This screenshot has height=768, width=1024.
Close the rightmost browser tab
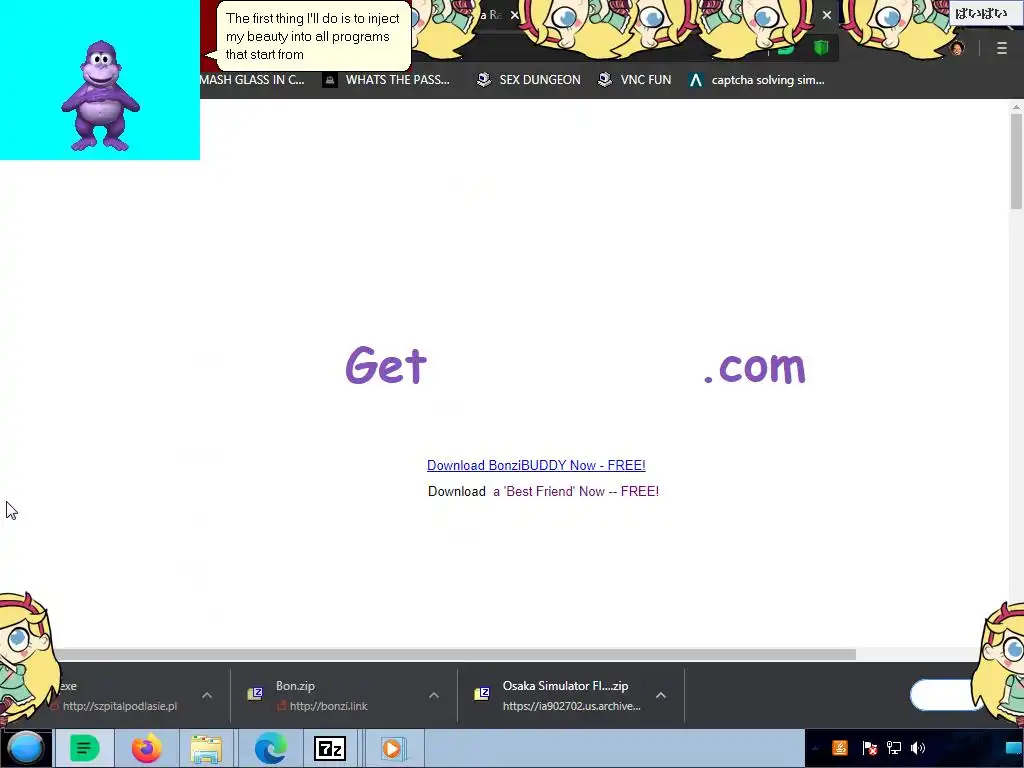pos(827,15)
